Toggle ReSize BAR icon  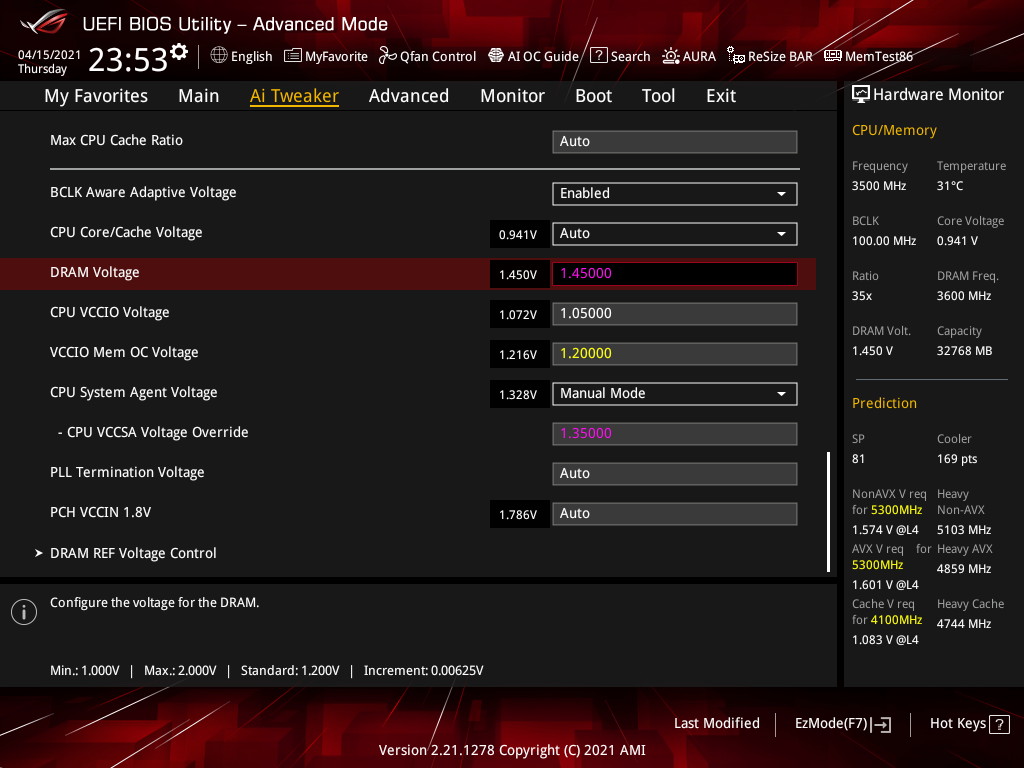click(735, 56)
